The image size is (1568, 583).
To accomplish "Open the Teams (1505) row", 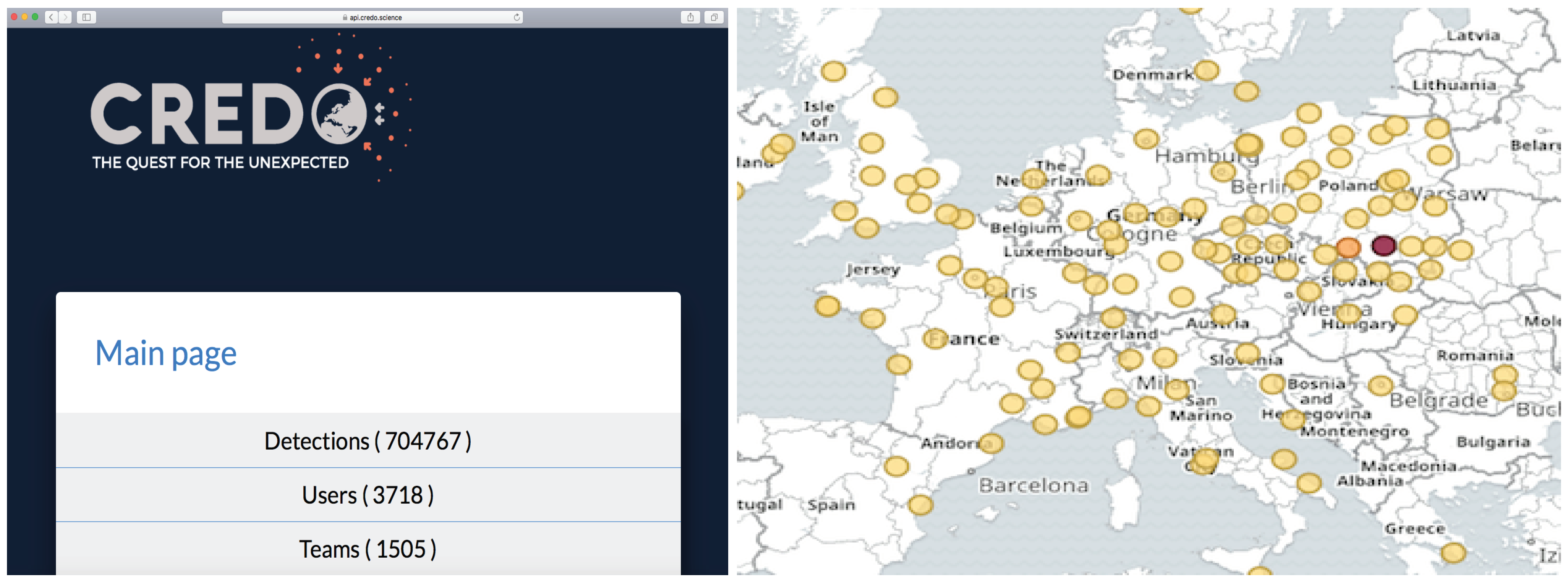I will coord(368,548).
